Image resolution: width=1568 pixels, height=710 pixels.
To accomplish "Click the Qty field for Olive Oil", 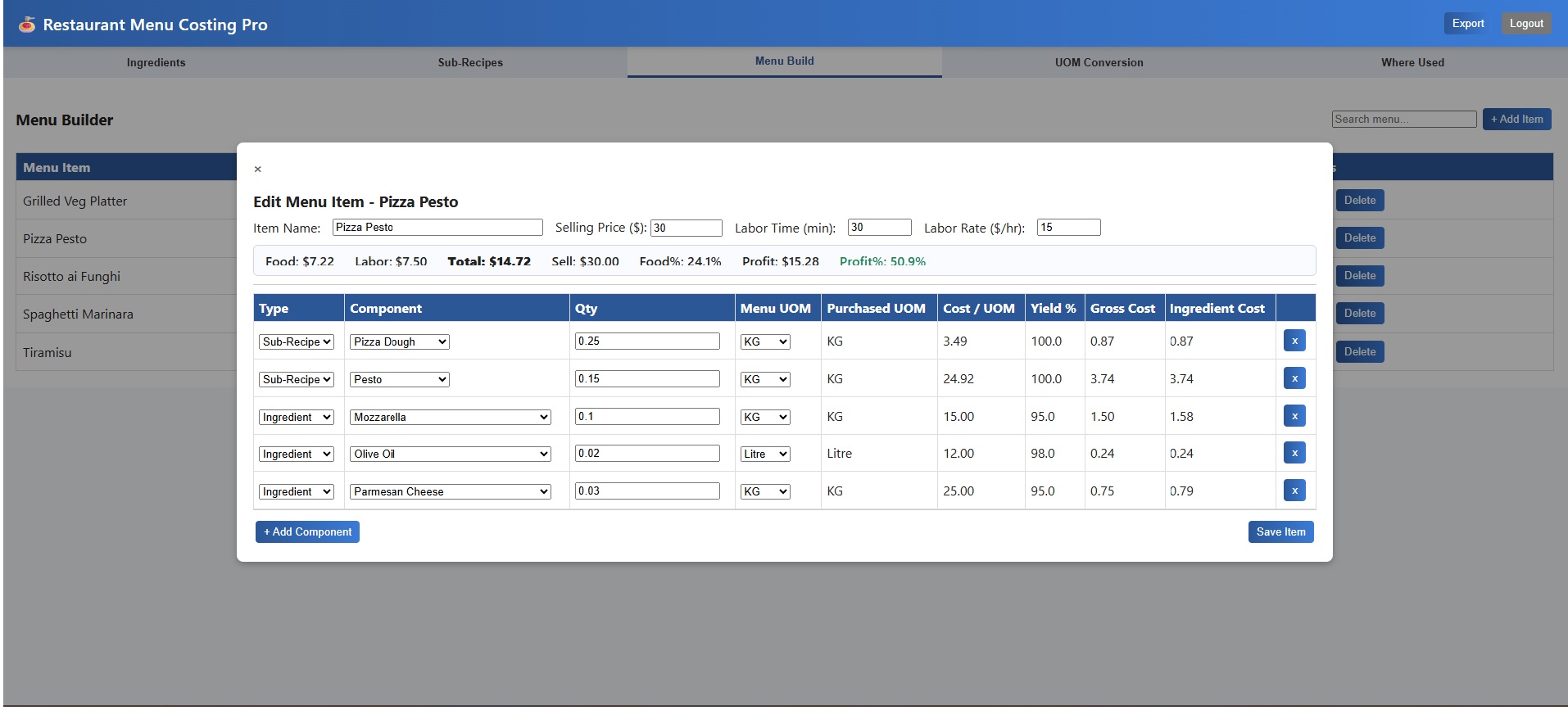I will [x=646, y=454].
